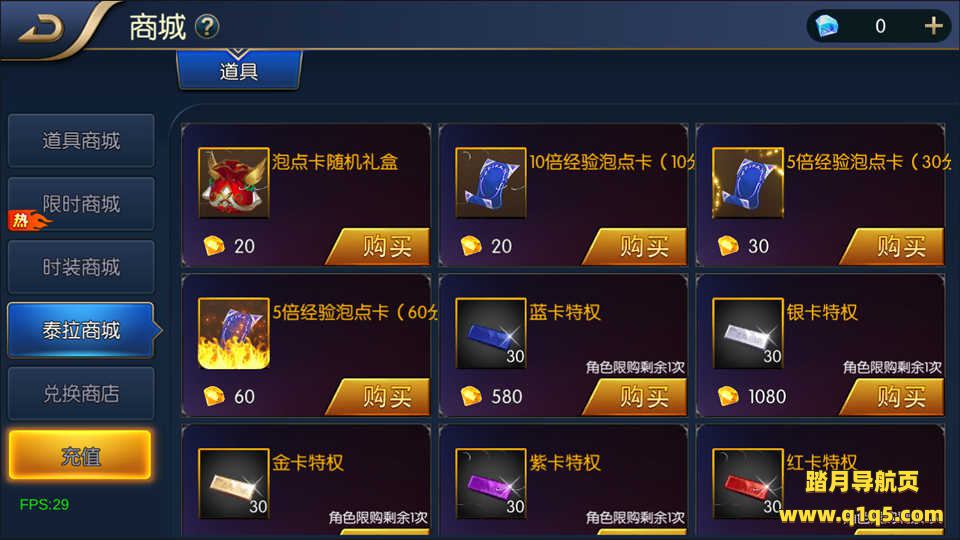The image size is (960, 540).
Task: Open the 兑换商店 sidebar tab
Action: coord(81,393)
